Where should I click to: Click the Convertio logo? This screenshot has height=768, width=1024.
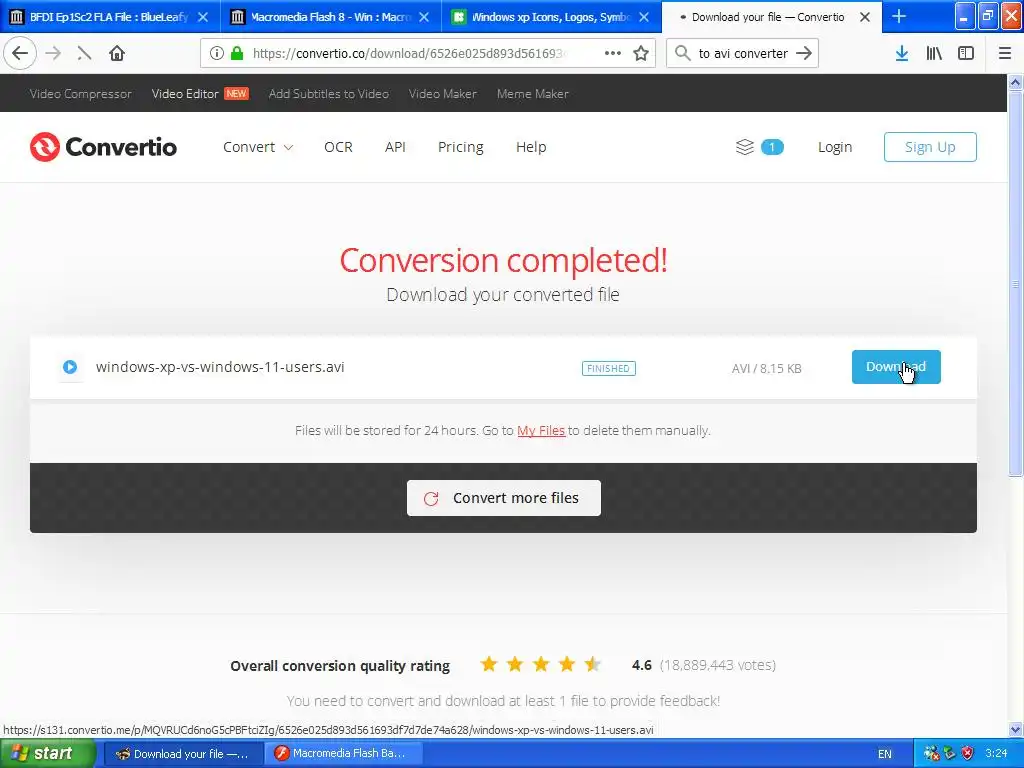click(103, 147)
